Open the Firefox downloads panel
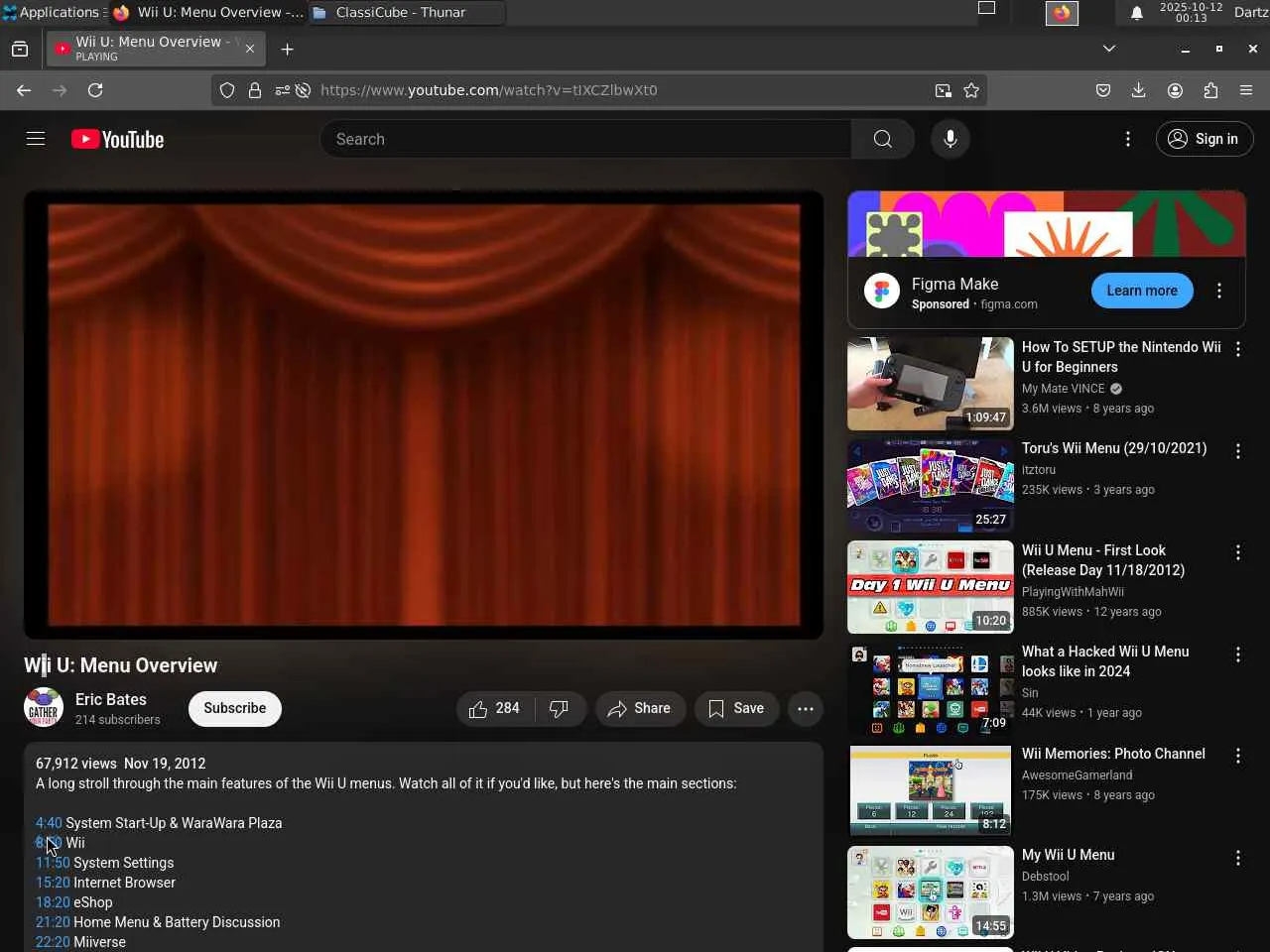 [x=1139, y=90]
